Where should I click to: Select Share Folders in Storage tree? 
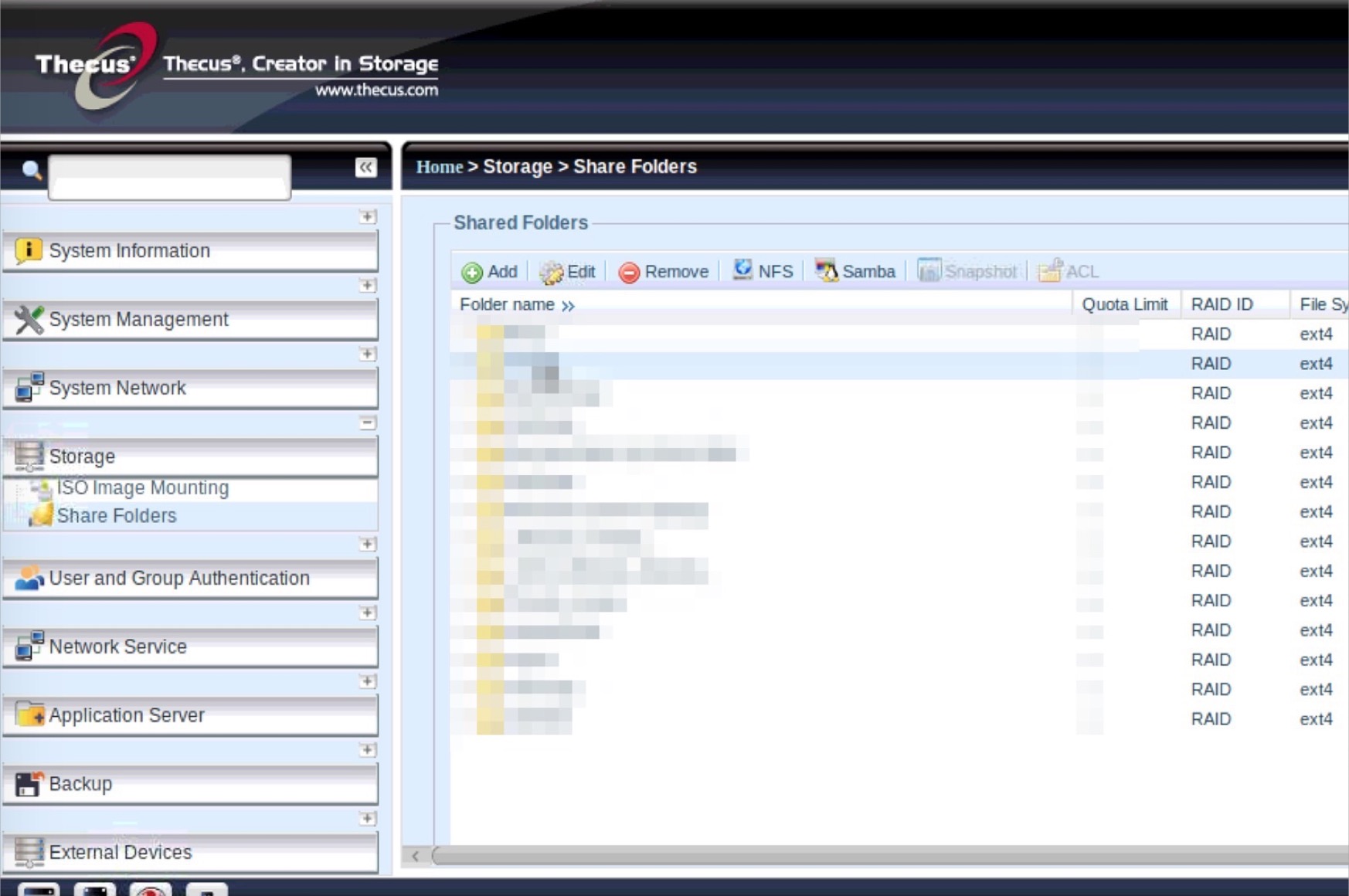tap(116, 516)
